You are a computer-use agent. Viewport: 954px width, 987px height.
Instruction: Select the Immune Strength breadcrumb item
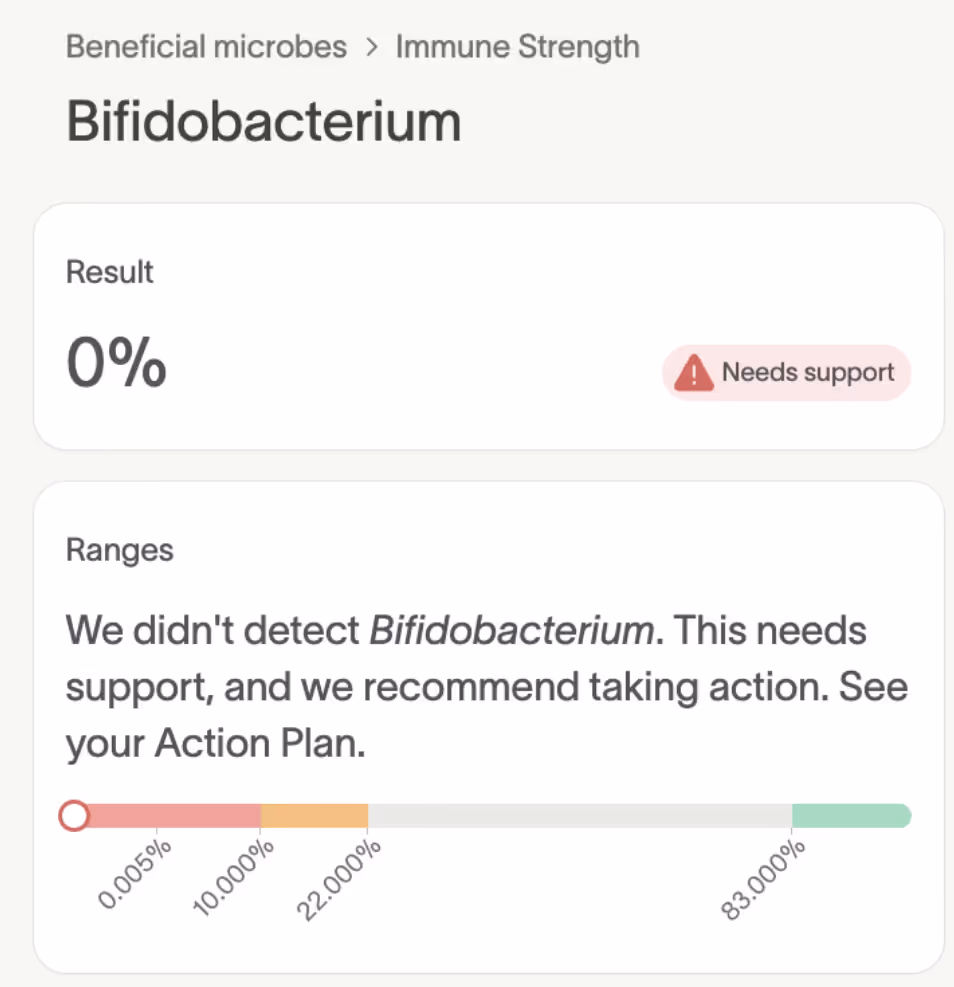click(x=517, y=46)
